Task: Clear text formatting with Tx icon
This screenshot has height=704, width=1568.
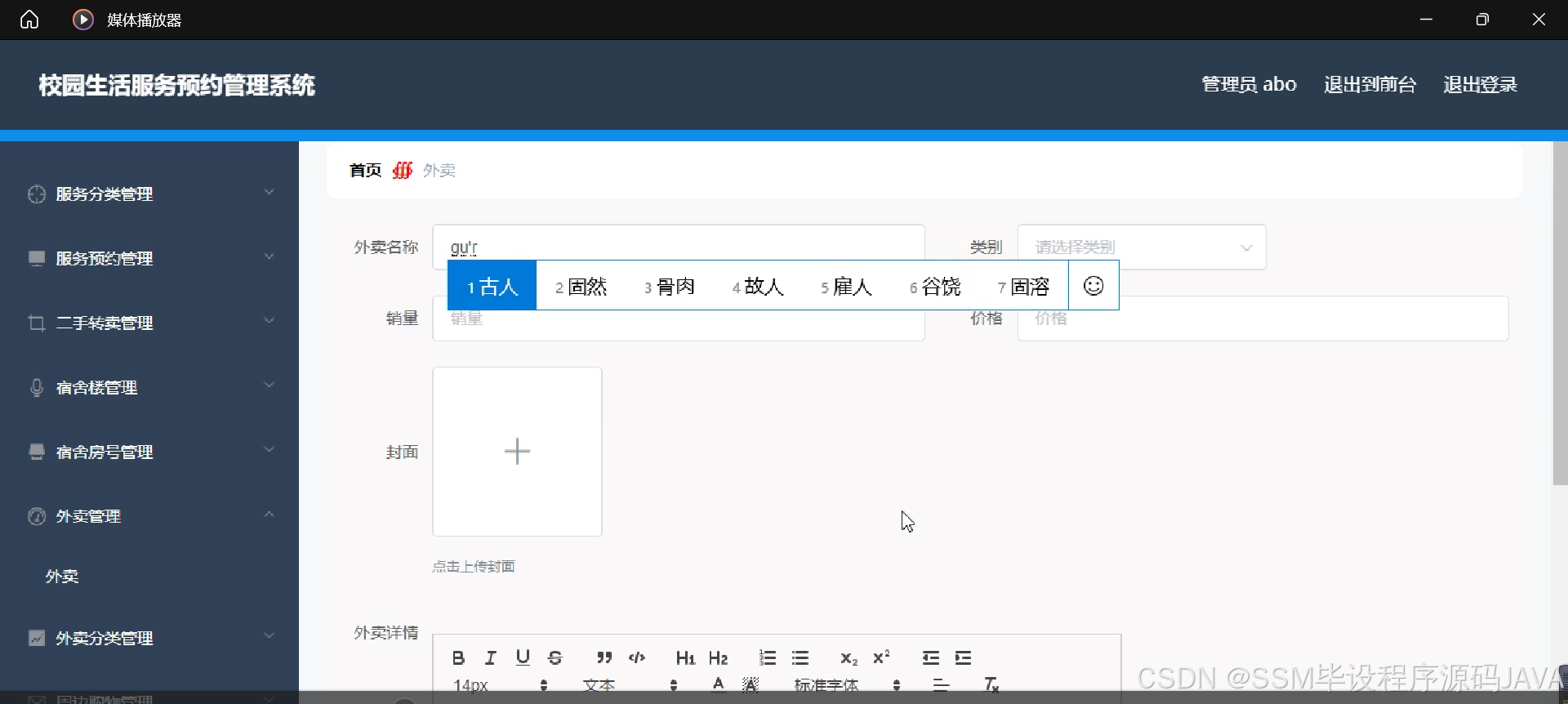Action: (991, 684)
